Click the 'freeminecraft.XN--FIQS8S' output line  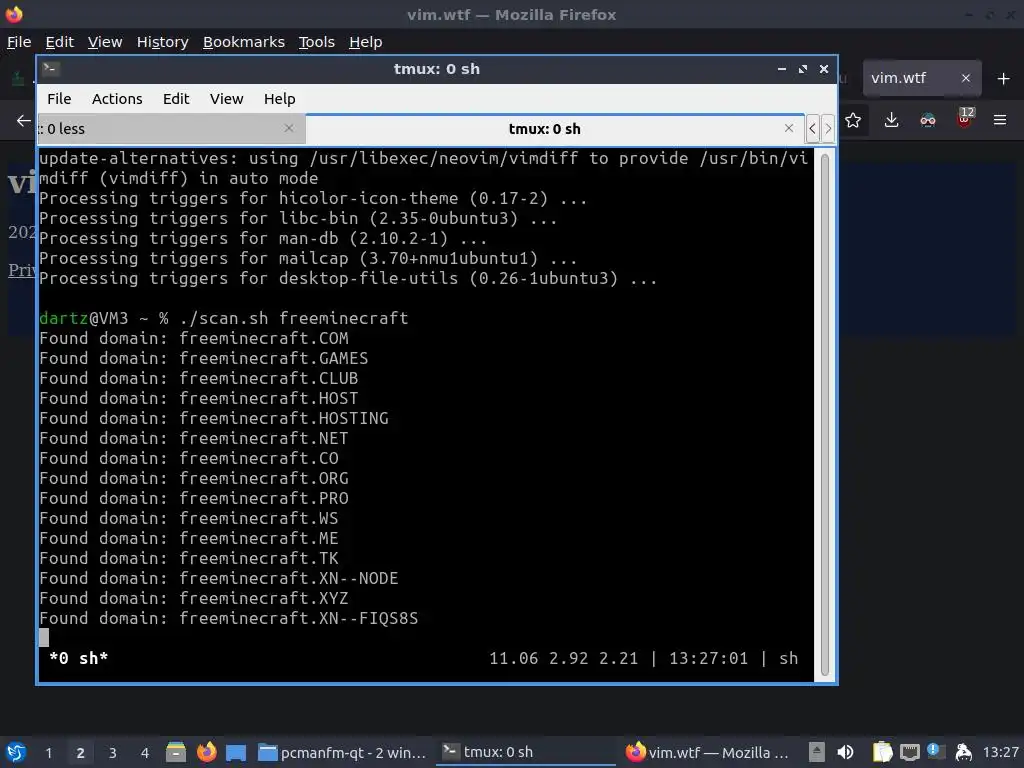[229, 618]
